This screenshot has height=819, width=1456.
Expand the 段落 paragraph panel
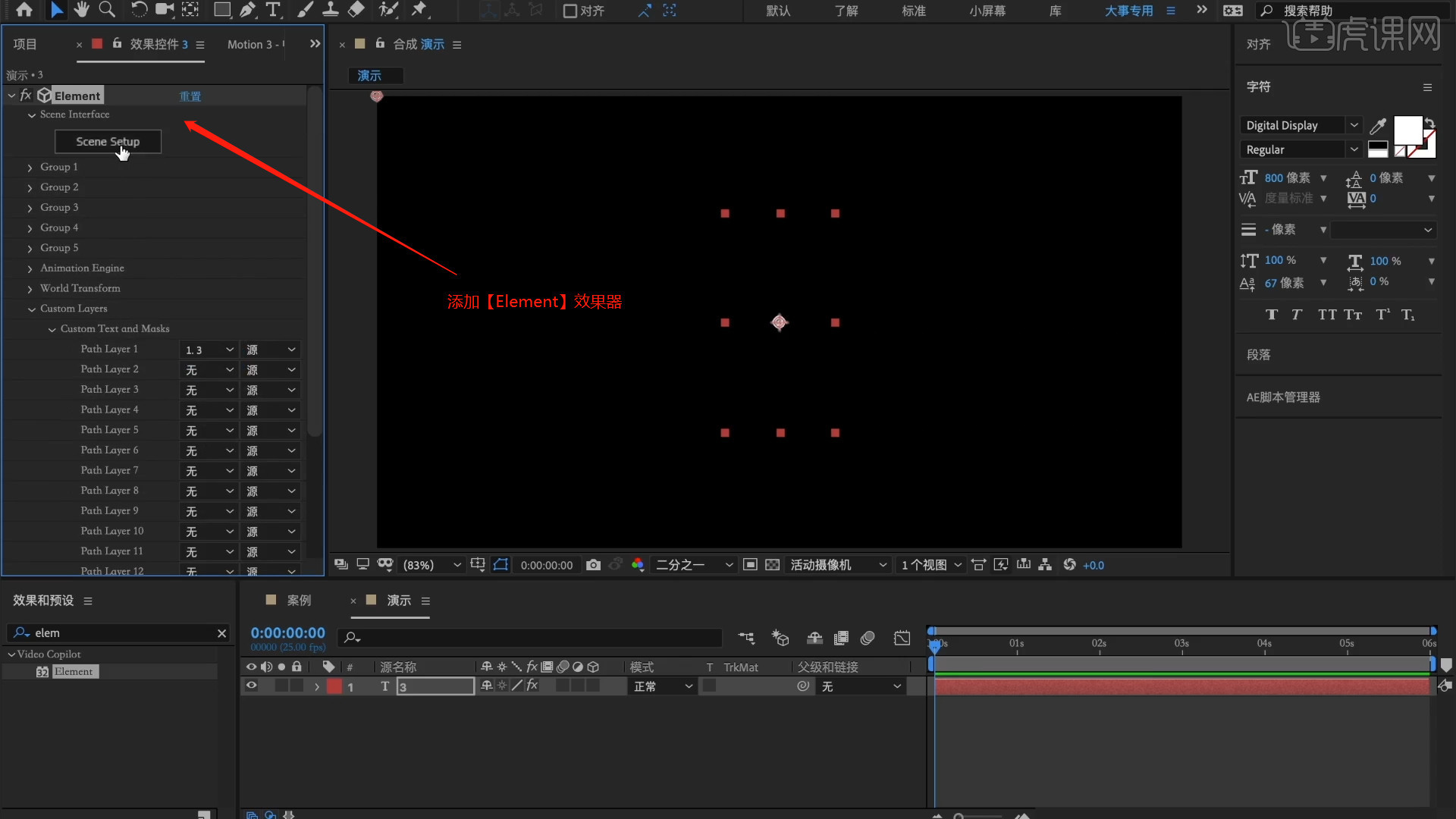(1258, 354)
